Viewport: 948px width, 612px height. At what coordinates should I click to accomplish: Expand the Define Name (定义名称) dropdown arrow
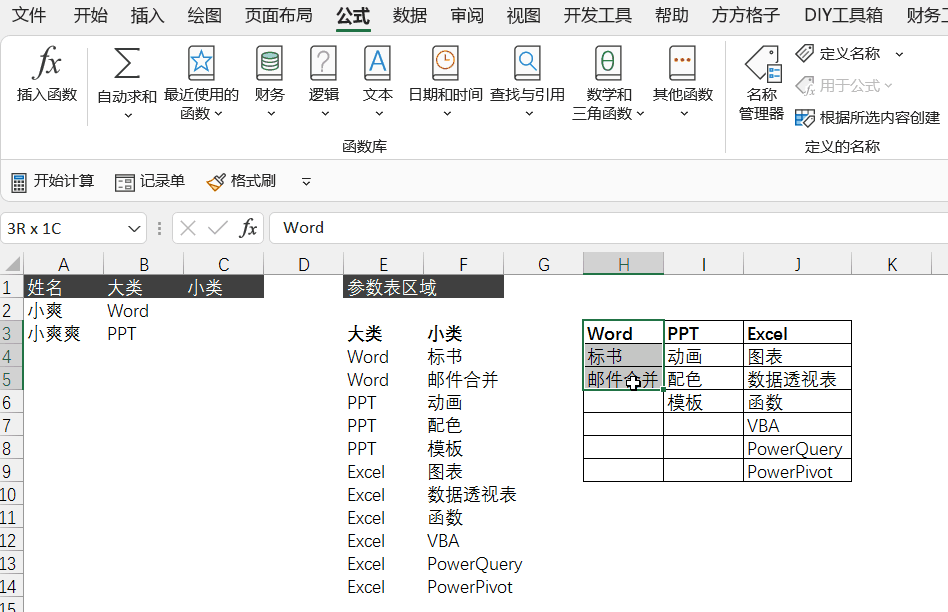click(x=899, y=54)
